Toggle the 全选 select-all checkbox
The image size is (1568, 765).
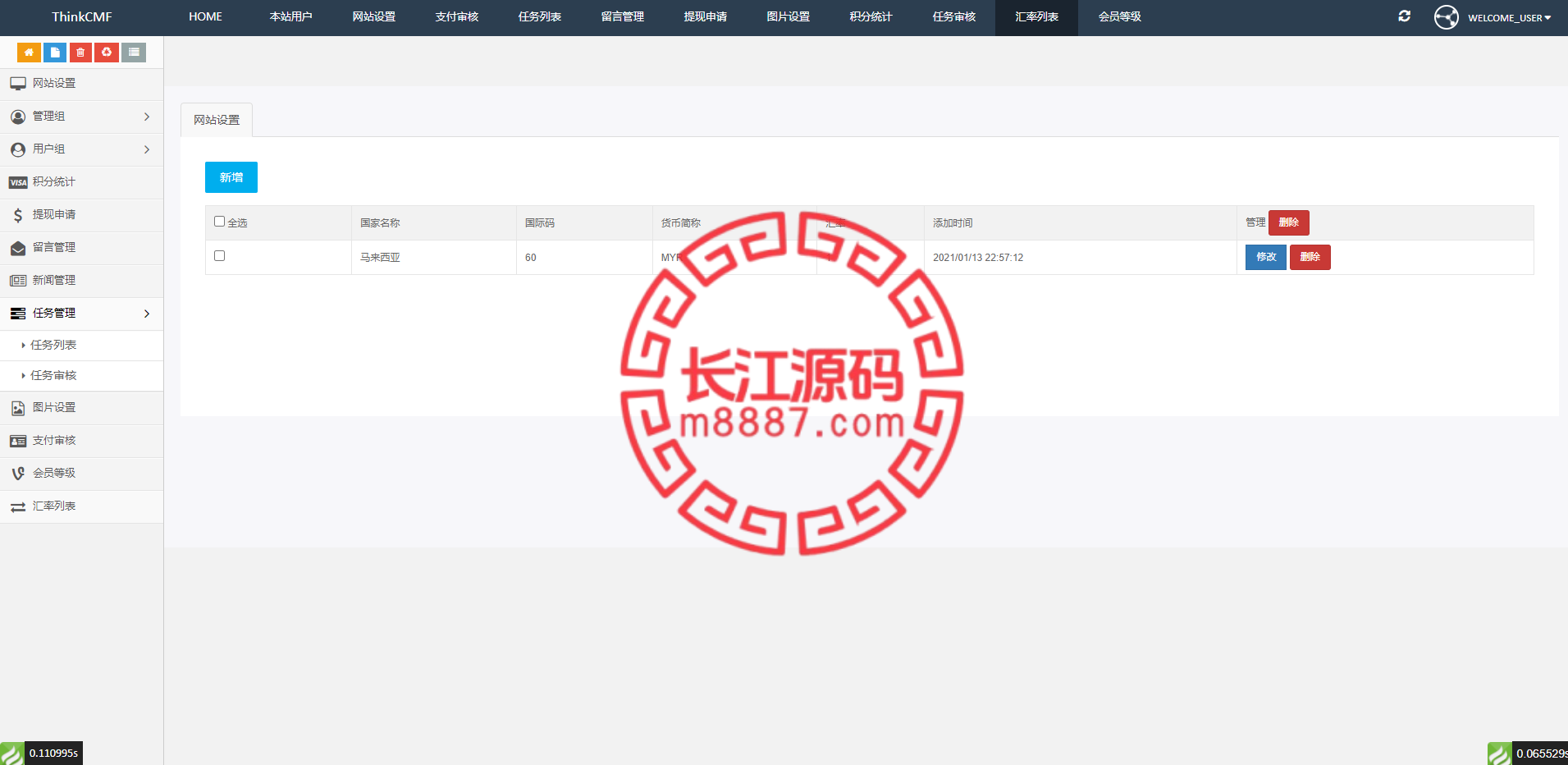point(219,222)
